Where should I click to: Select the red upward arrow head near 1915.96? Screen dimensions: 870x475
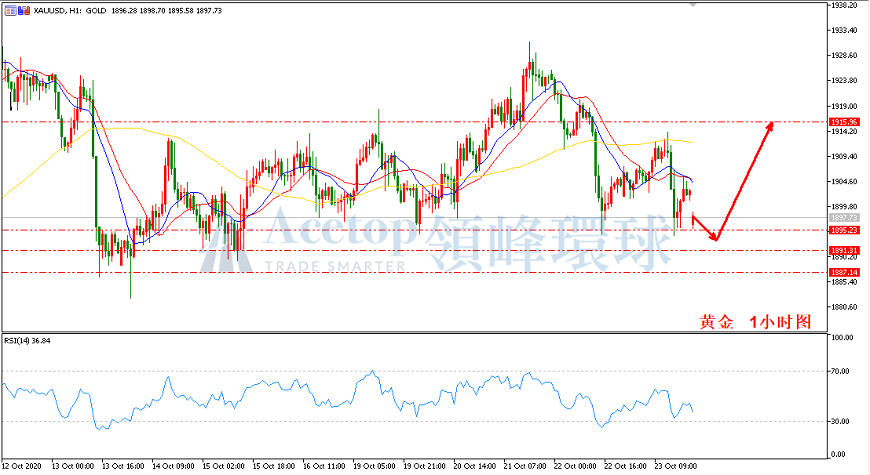(768, 127)
